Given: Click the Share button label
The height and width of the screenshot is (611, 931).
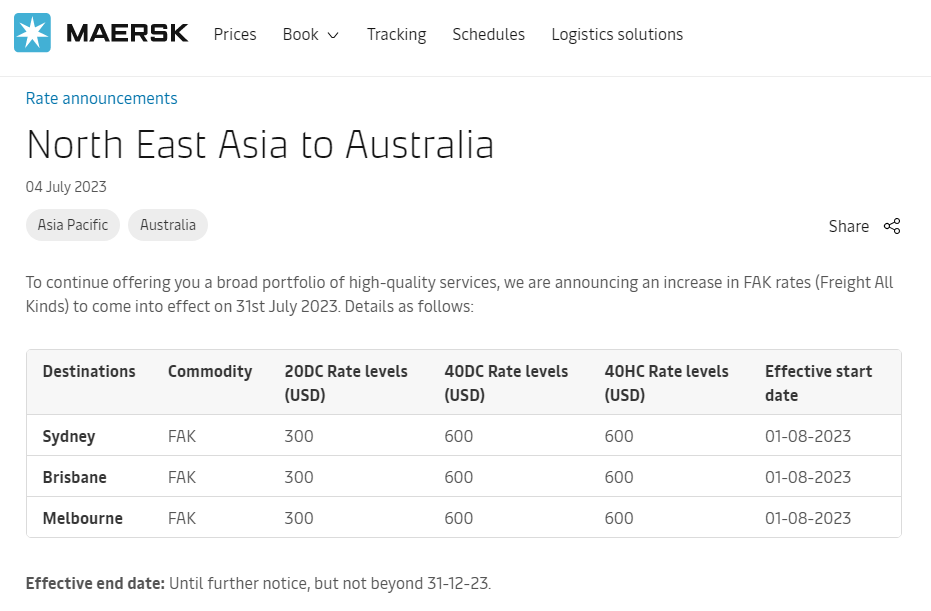Looking at the screenshot, I should pyautogui.click(x=848, y=226).
